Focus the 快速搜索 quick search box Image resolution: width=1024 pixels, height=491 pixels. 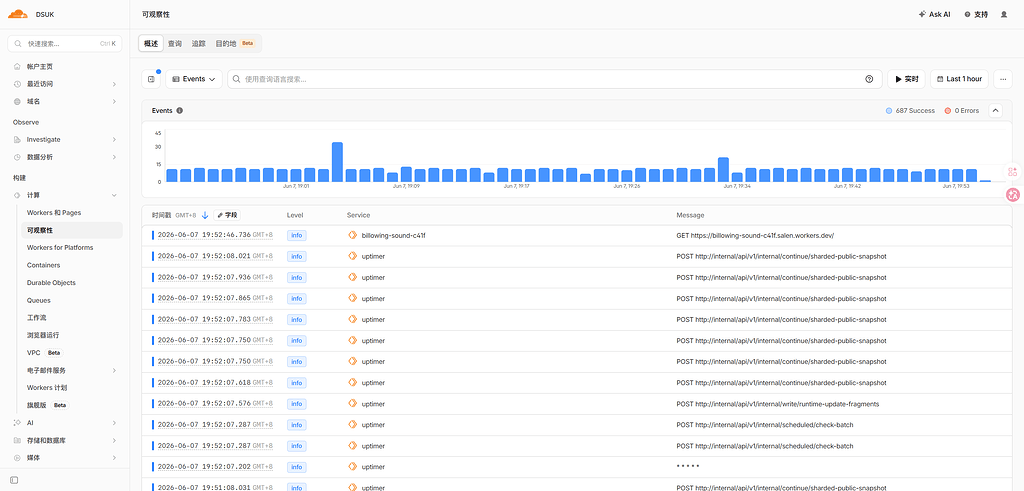pos(65,44)
